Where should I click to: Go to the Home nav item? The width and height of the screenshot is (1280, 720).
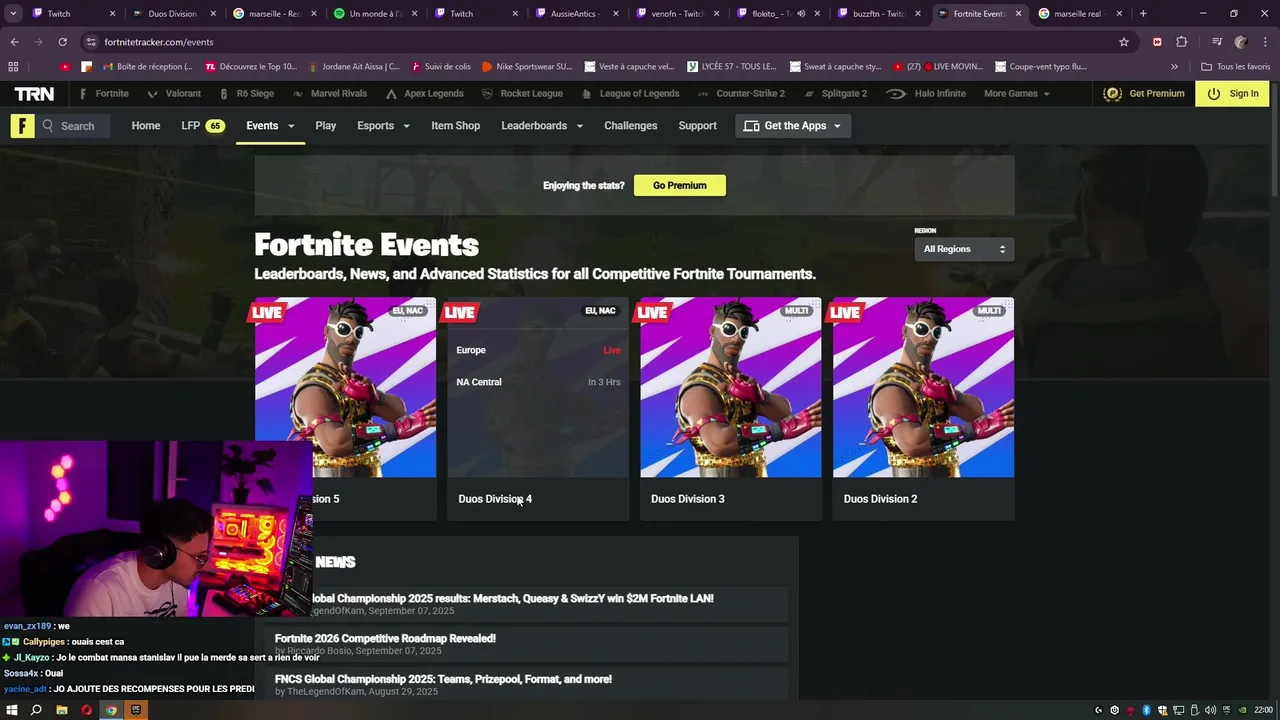click(x=146, y=126)
